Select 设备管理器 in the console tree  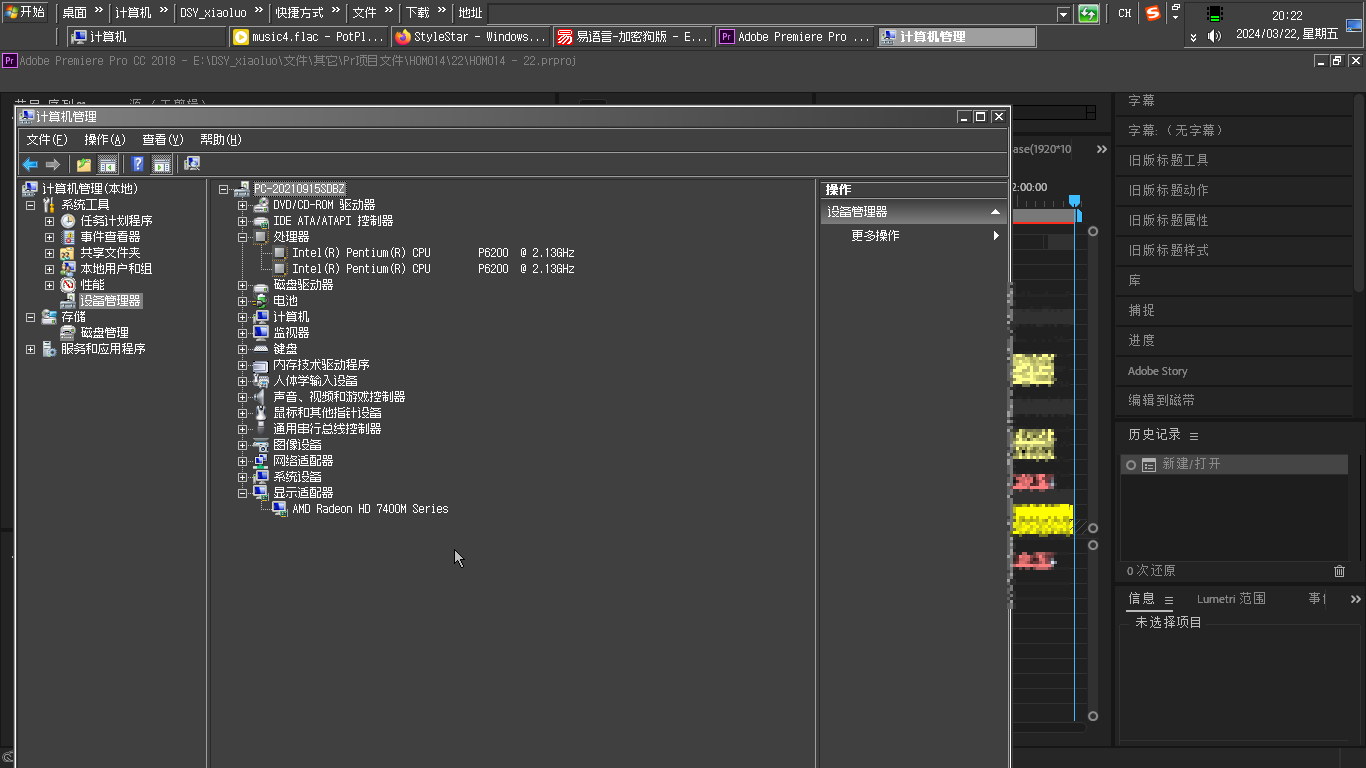click(111, 301)
